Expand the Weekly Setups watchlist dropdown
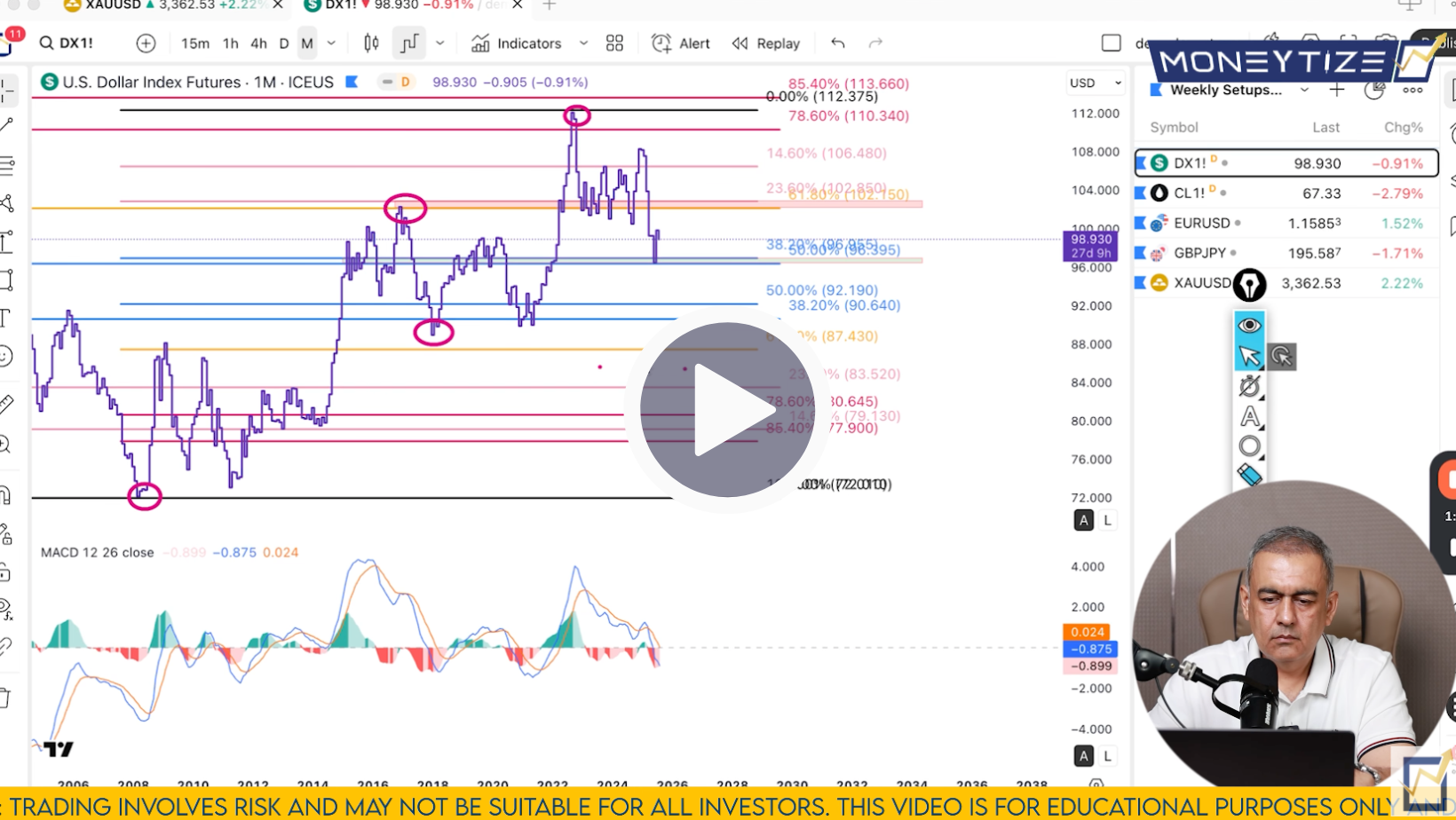 [1304, 90]
